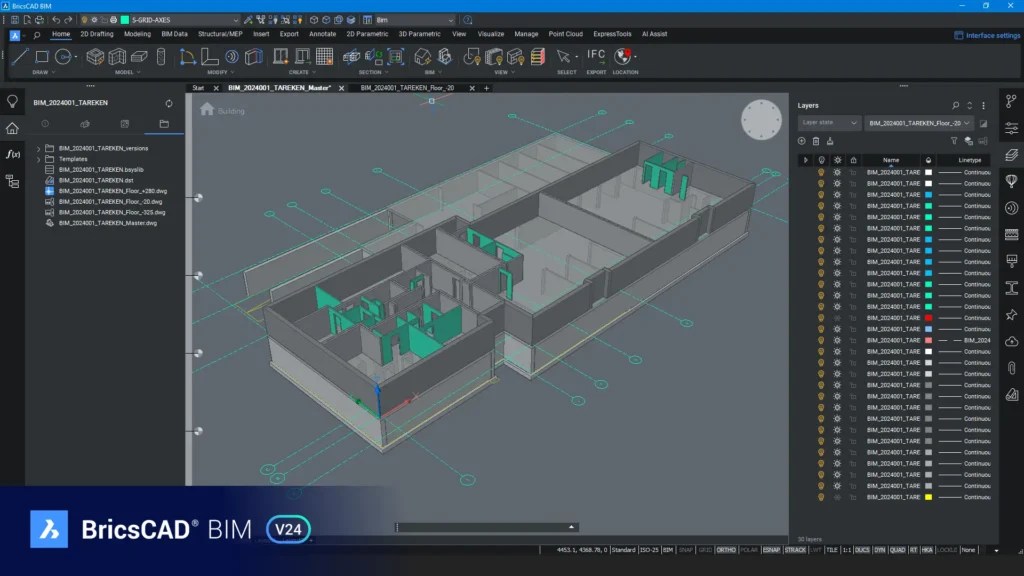Click the IFC Export icon on the ribbon
Screen dimensions: 1024x576
[596, 57]
